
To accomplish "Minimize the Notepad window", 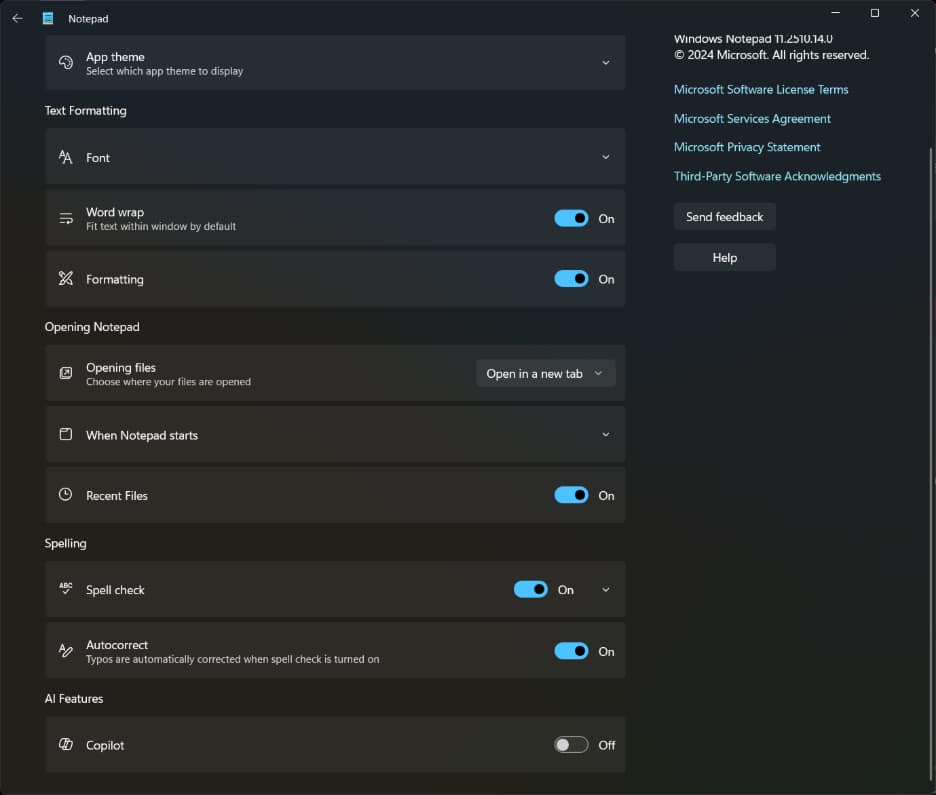I will 836,13.
